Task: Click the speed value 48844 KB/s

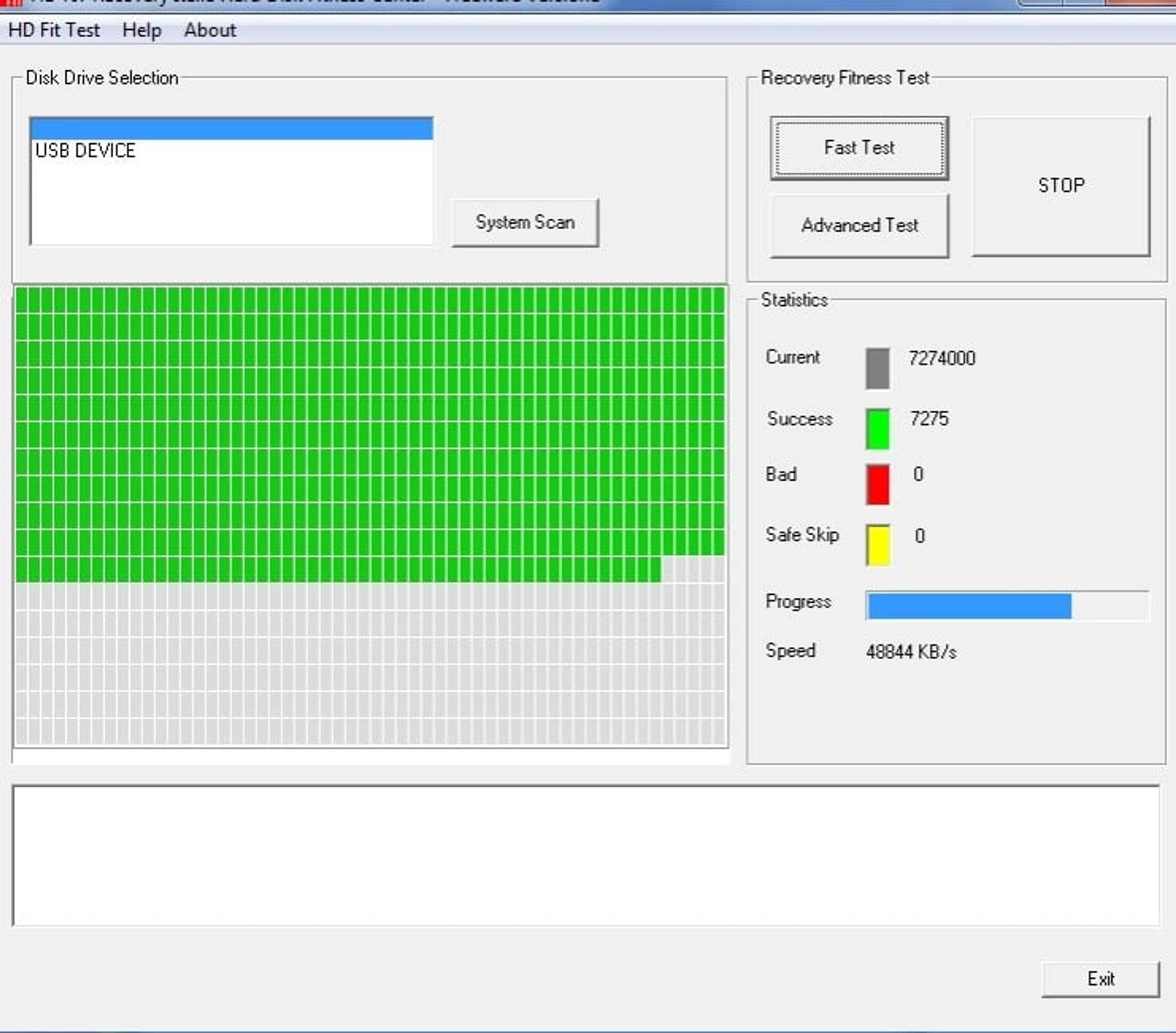Action: [x=911, y=652]
